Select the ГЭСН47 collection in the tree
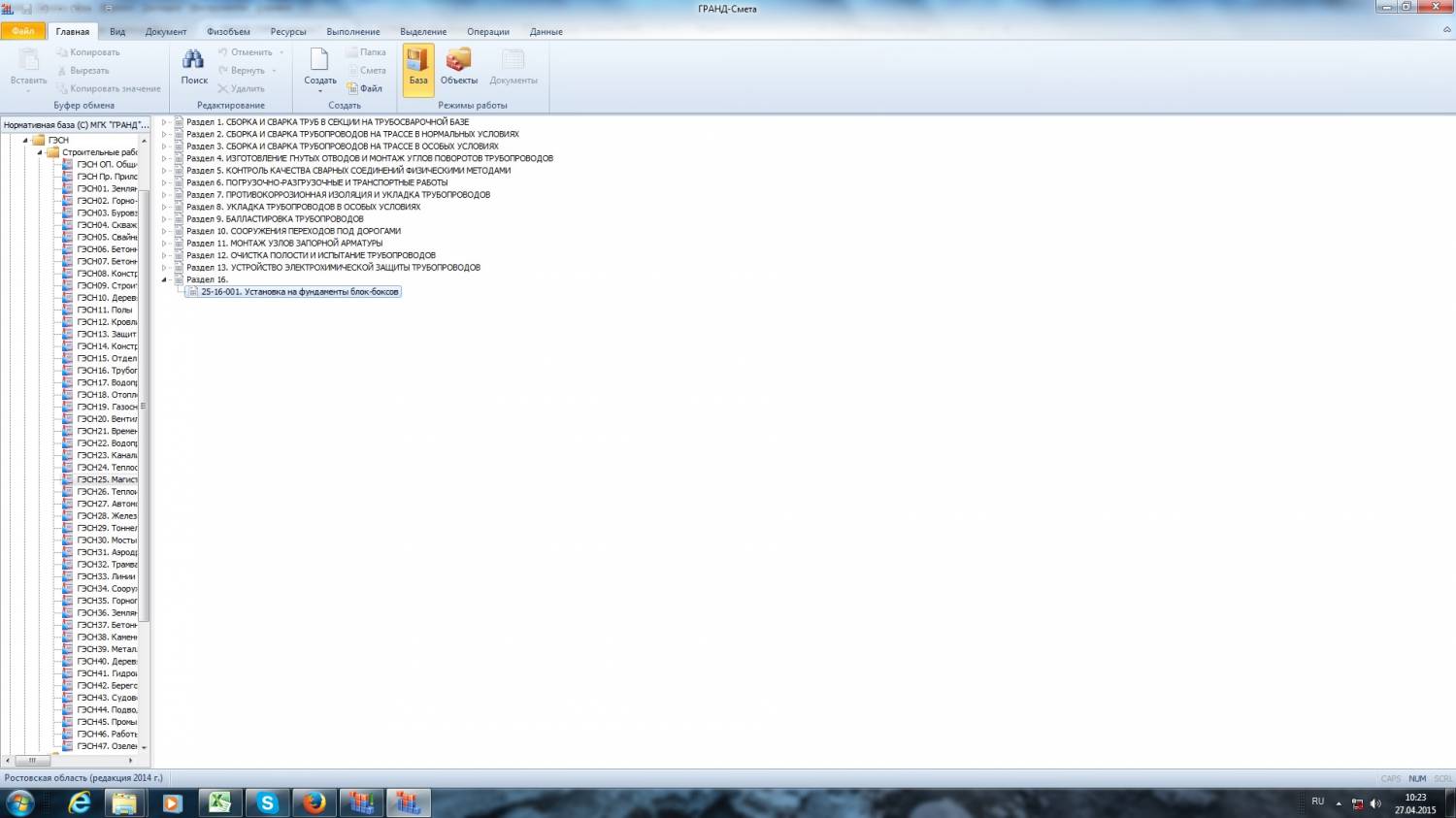Viewport: 1456px width, 818px height. point(107,746)
